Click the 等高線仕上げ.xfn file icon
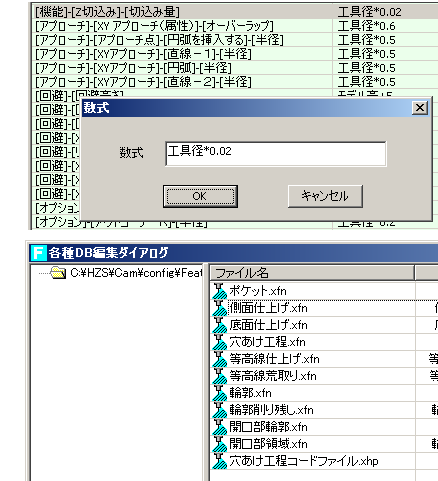 coord(219,359)
